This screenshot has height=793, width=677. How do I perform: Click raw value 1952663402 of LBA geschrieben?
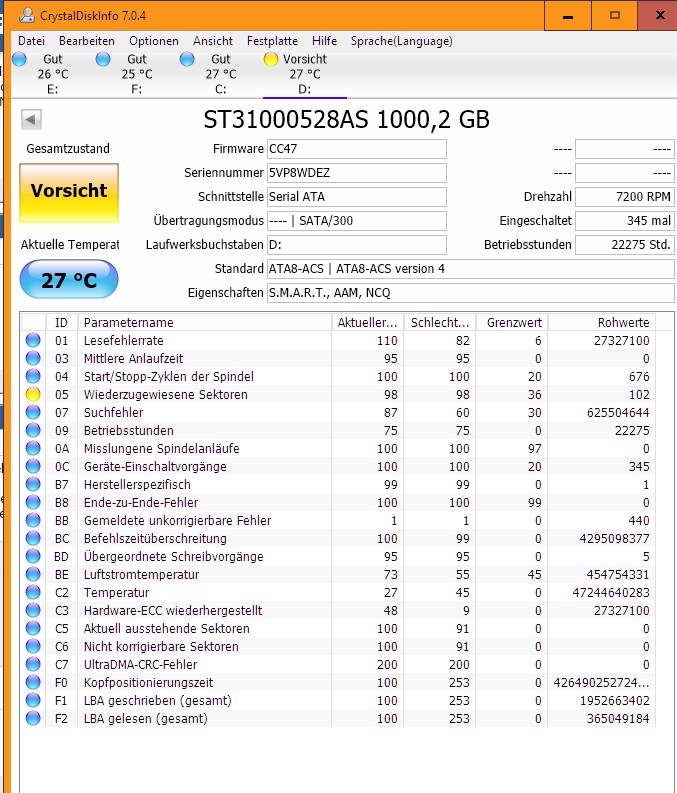tap(614, 701)
